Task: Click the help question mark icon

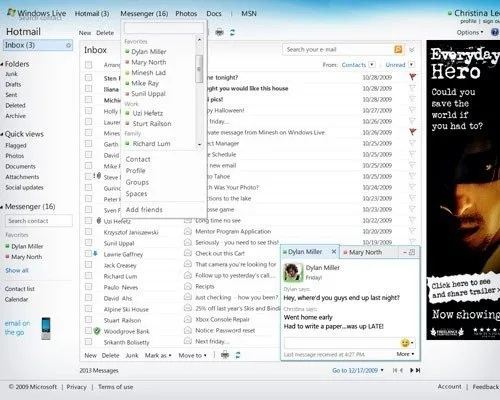Action: (x=495, y=32)
